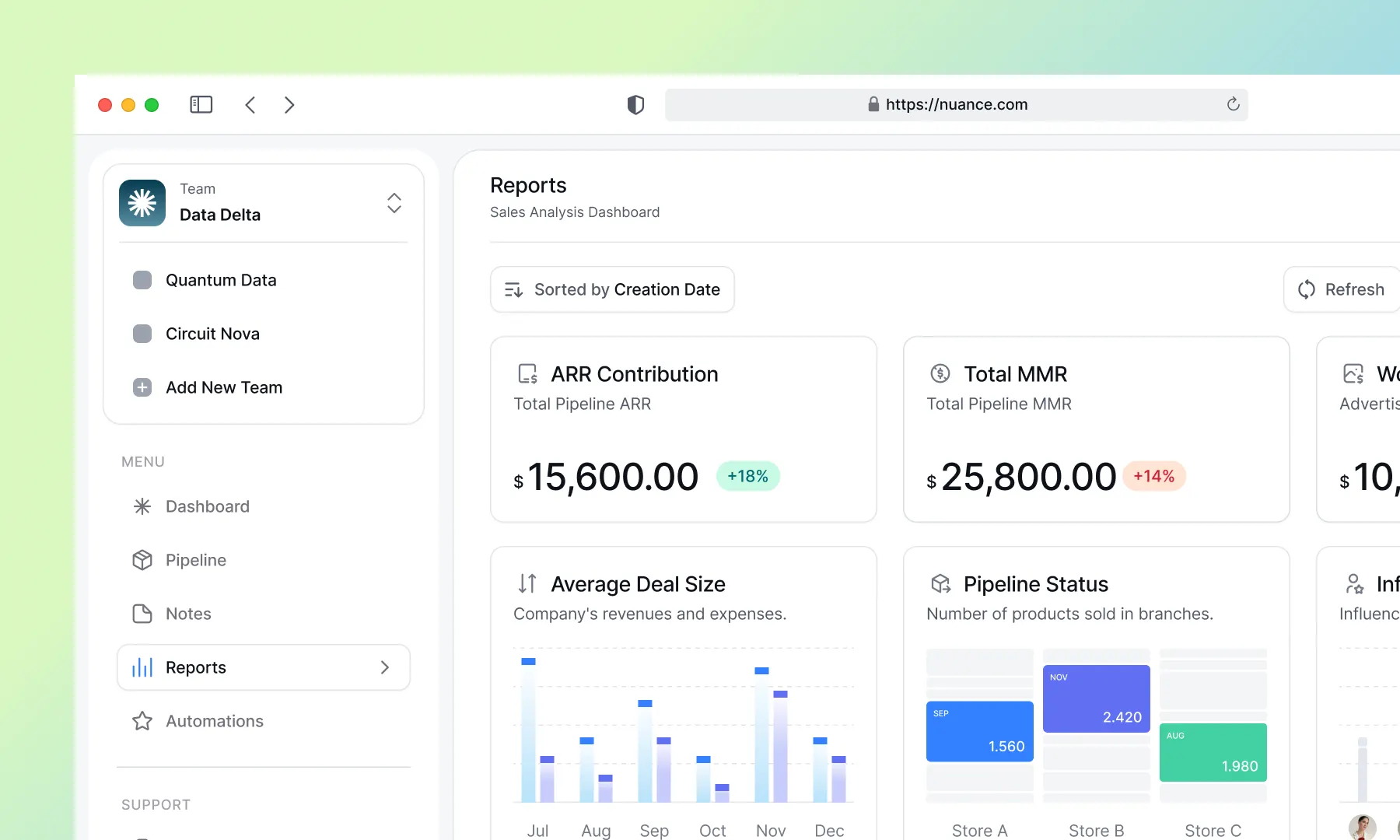The height and width of the screenshot is (840, 1400).
Task: Click the image-dollar icon on the third card
Action: 1353,374
